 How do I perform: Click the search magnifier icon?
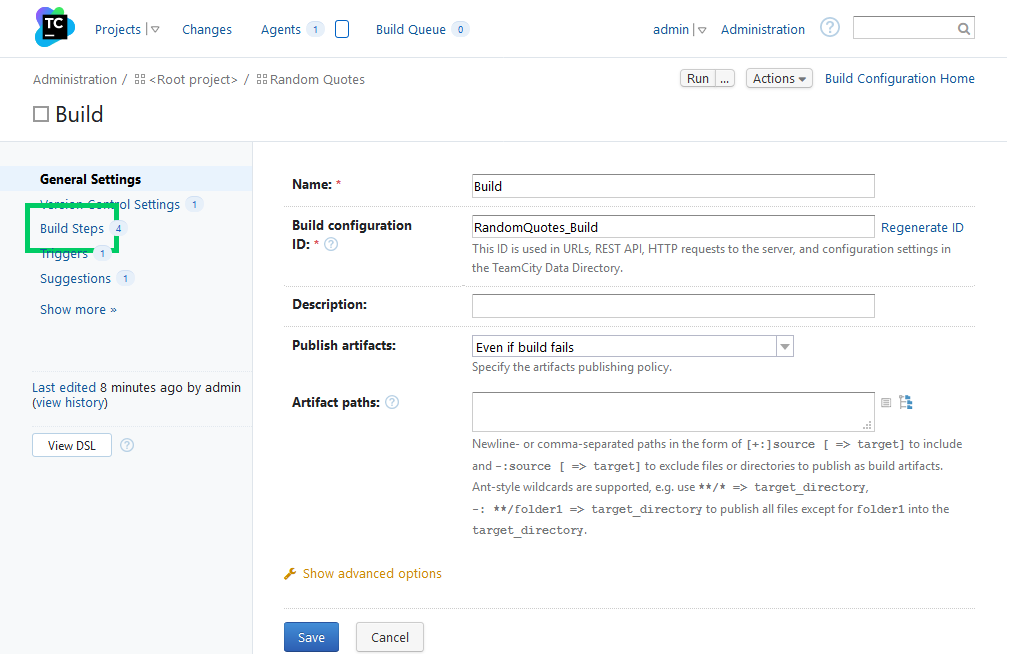tap(963, 29)
